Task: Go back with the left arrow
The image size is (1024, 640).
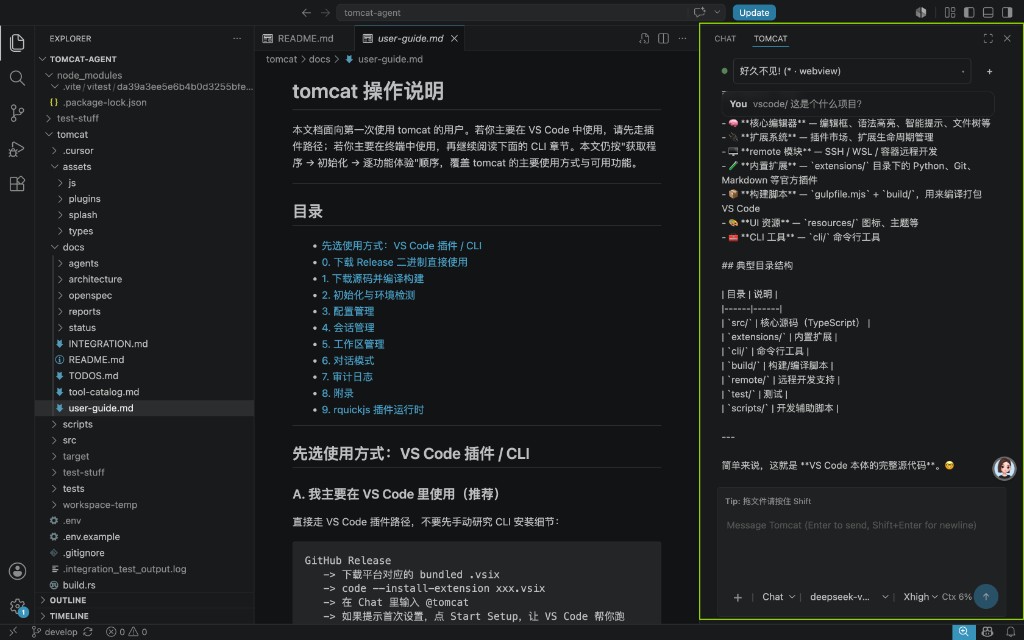Action: 306,12
